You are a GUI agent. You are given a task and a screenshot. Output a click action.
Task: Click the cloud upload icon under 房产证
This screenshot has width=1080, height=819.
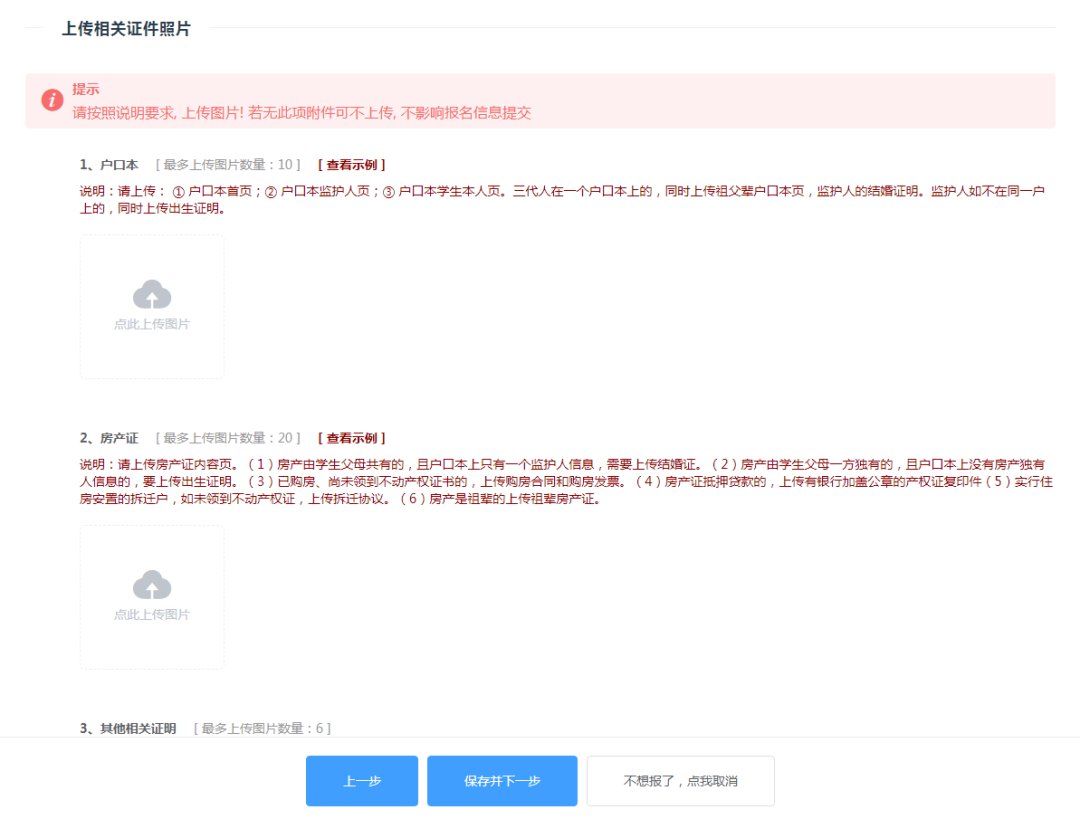pyautogui.click(x=152, y=585)
